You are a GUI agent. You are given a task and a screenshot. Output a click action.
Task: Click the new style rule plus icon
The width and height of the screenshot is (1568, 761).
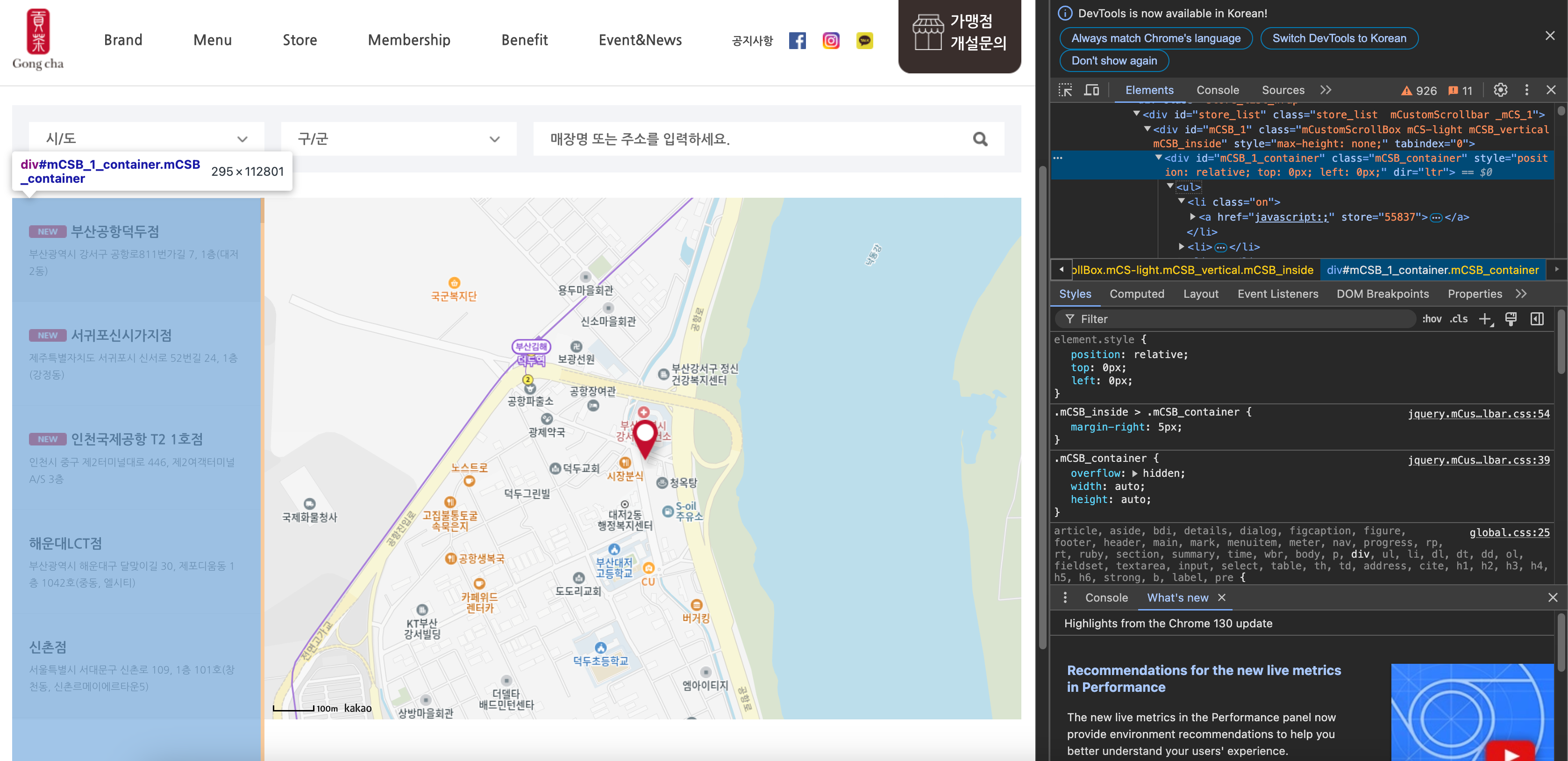point(1485,319)
